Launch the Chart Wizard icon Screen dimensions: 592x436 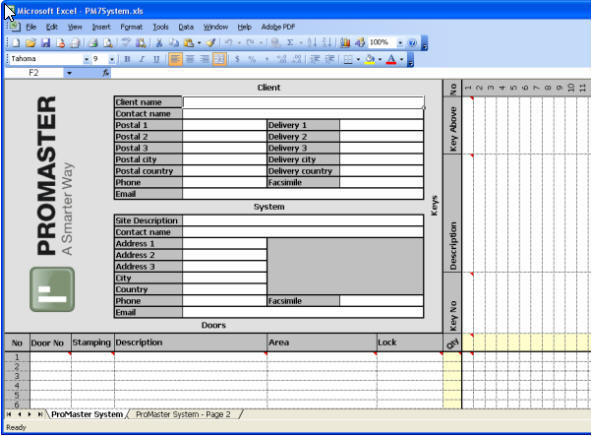pyautogui.click(x=345, y=43)
